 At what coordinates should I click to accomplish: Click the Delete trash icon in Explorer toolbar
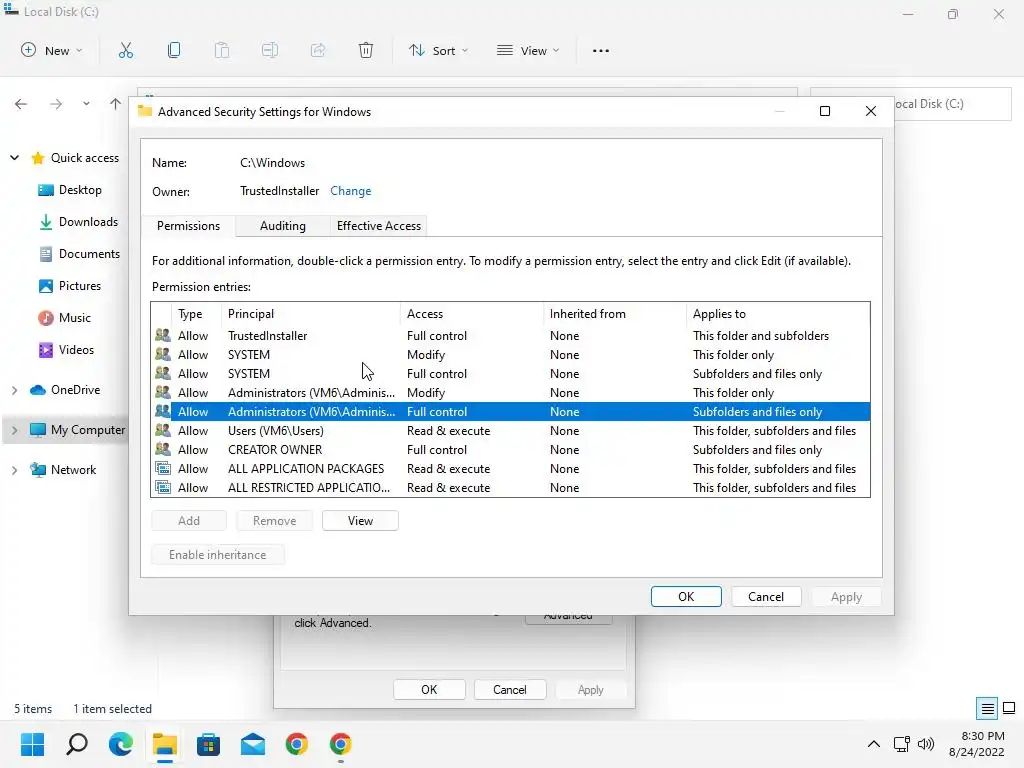click(366, 50)
